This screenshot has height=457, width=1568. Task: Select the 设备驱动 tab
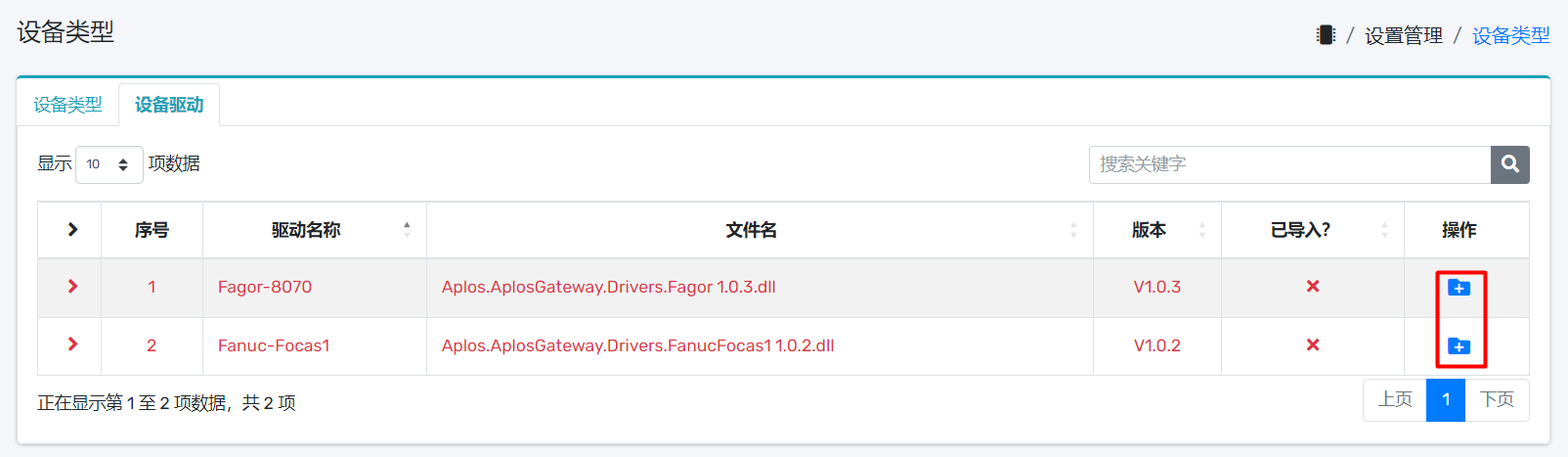point(169,105)
